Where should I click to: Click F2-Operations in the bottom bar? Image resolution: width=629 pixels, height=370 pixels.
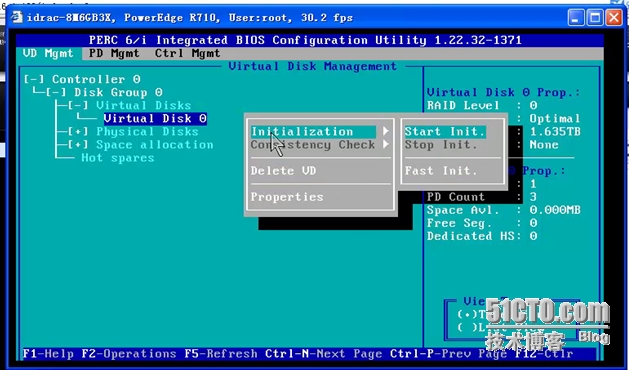tap(129, 354)
